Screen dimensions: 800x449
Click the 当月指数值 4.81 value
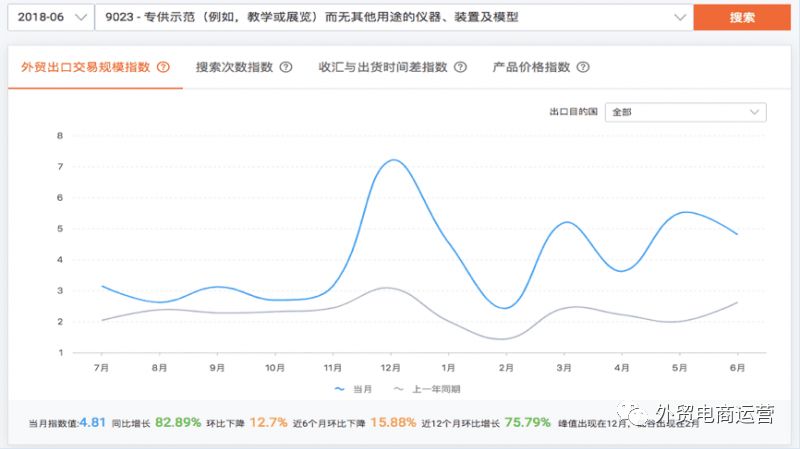coord(92,422)
